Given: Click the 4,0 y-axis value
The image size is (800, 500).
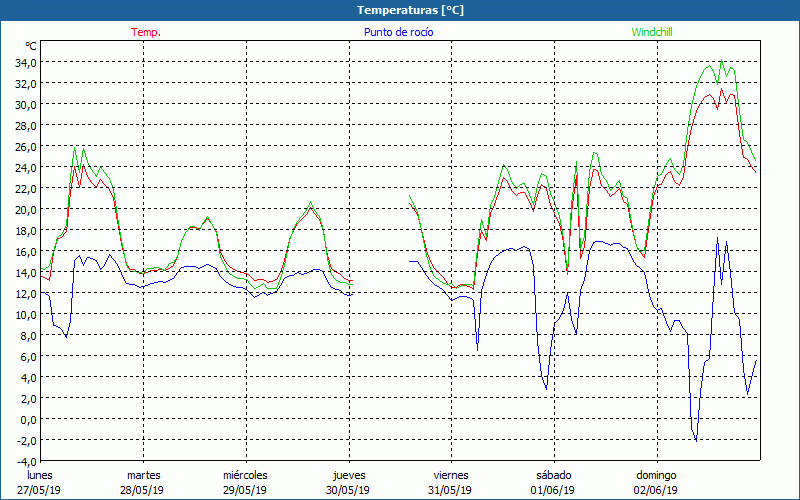Looking at the screenshot, I should coord(29,378).
